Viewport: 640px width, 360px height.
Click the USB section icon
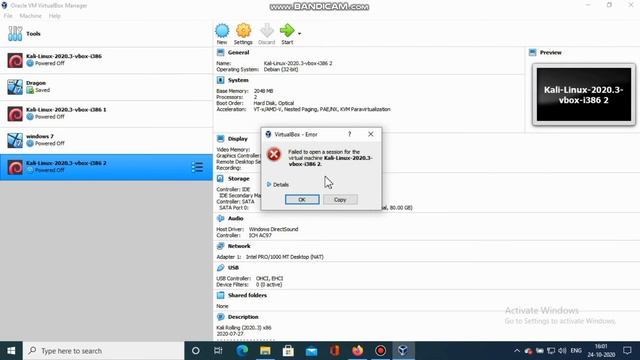pos(221,268)
